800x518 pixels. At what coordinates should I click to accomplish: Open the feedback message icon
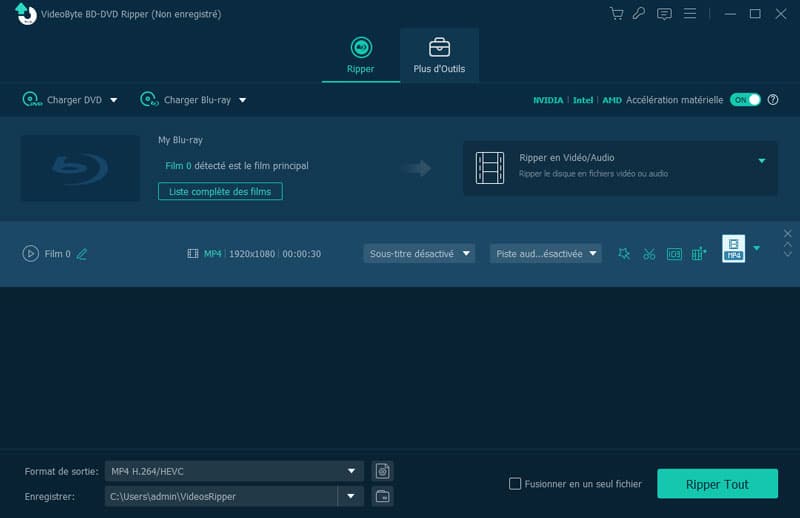click(x=664, y=14)
